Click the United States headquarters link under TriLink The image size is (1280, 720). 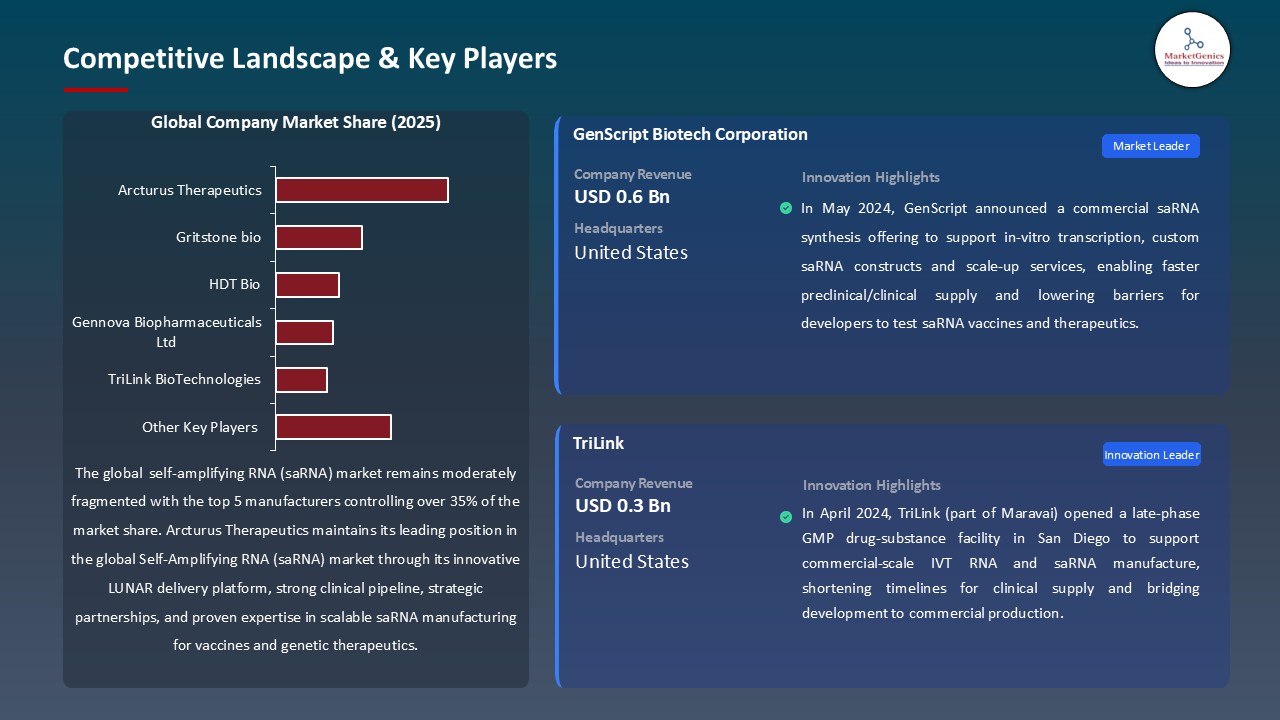click(631, 561)
